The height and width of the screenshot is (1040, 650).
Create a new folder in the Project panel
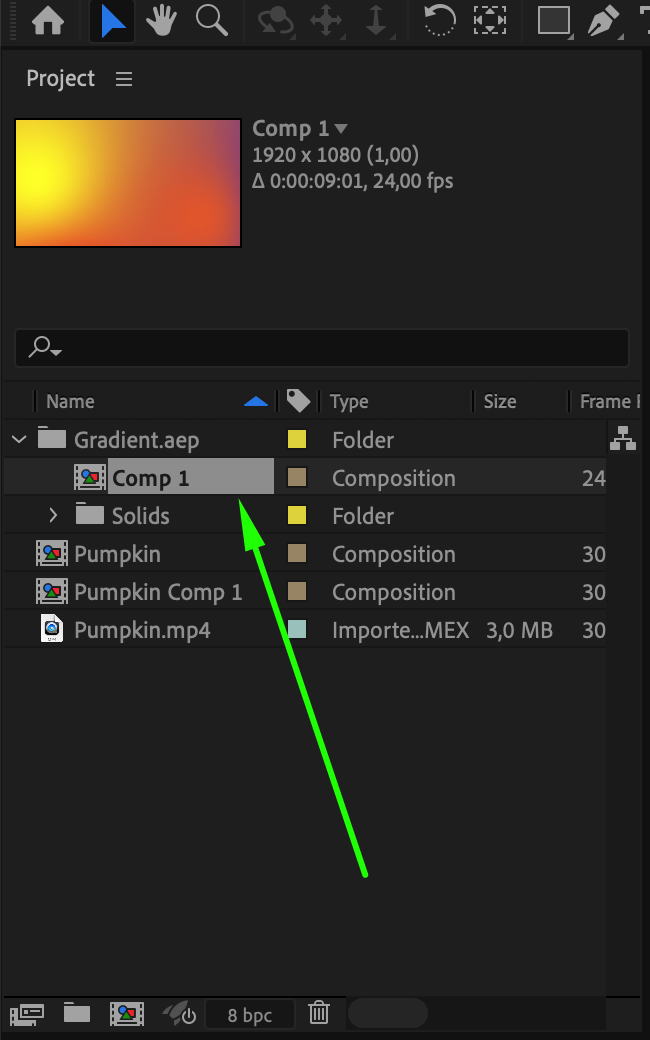pyautogui.click(x=77, y=1013)
